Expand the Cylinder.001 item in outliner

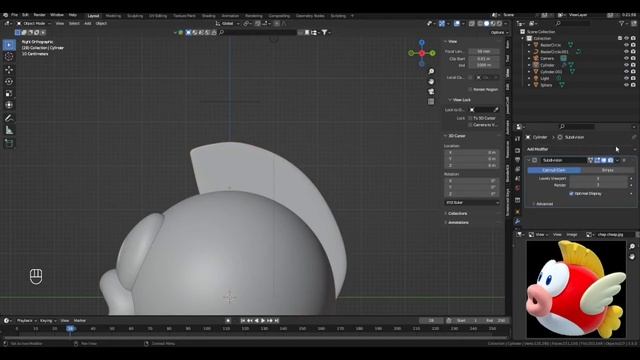point(529,72)
